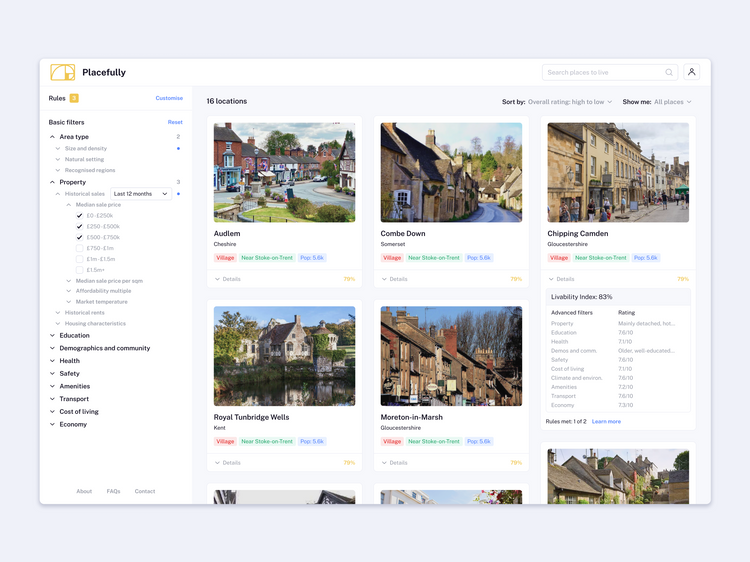The height and width of the screenshot is (562, 750).
Task: Click the yellow Rules count badge
Action: tap(74, 98)
